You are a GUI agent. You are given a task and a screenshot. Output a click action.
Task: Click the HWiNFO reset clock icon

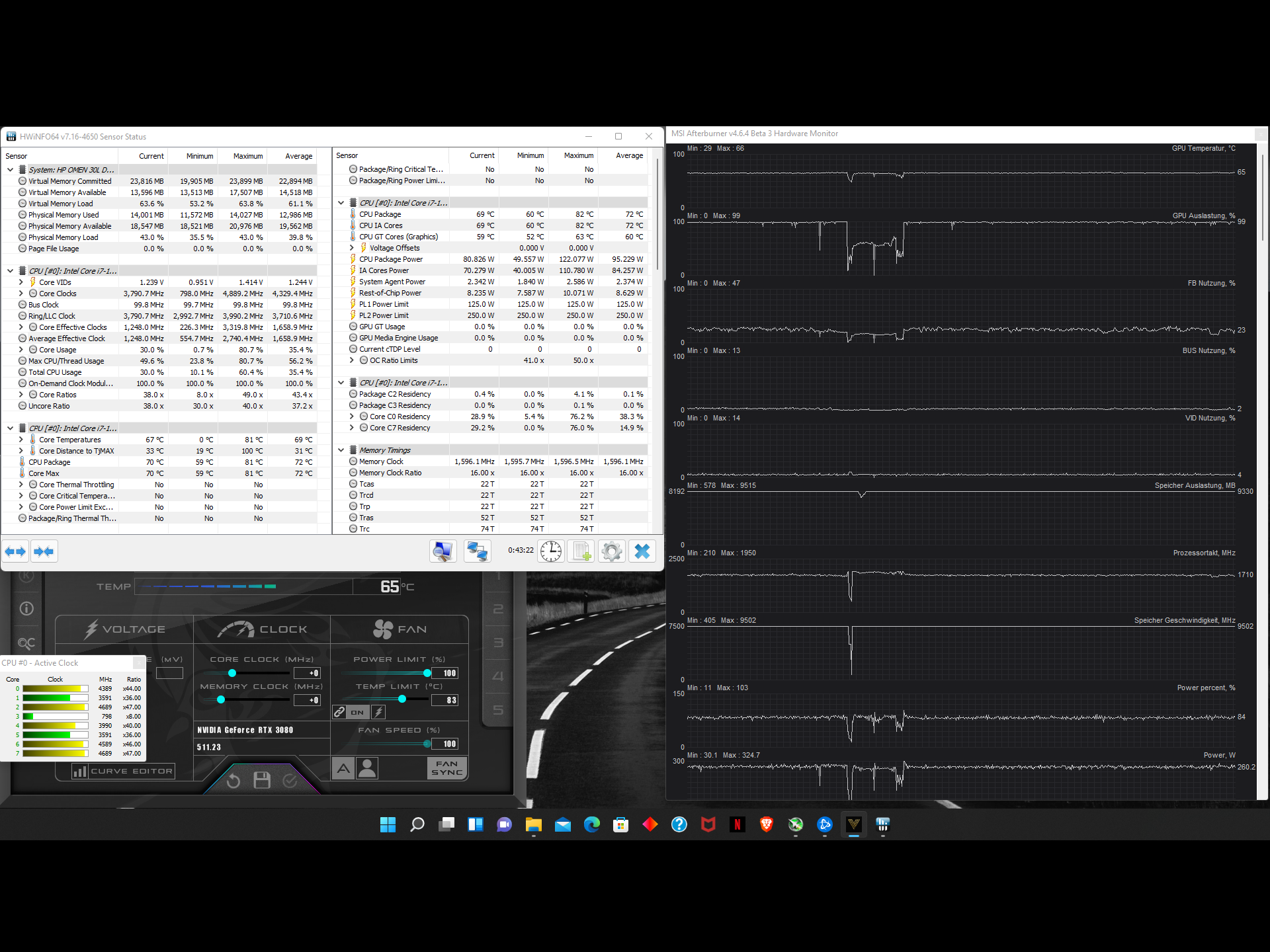coord(550,551)
